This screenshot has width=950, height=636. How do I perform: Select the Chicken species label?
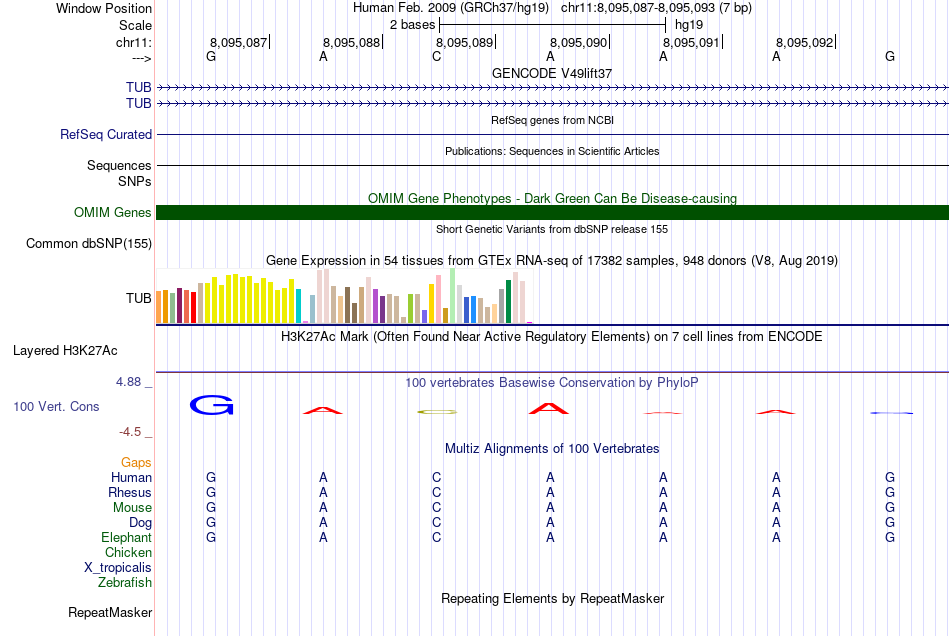click(x=128, y=552)
